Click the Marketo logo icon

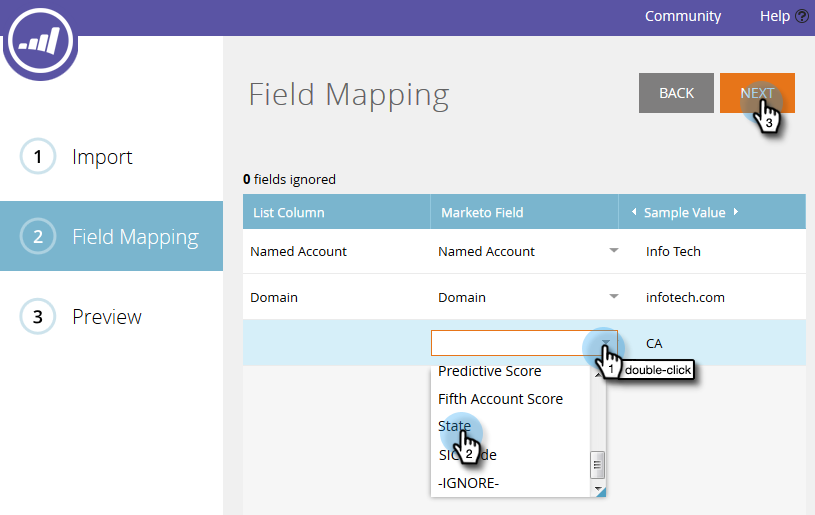tap(41, 41)
